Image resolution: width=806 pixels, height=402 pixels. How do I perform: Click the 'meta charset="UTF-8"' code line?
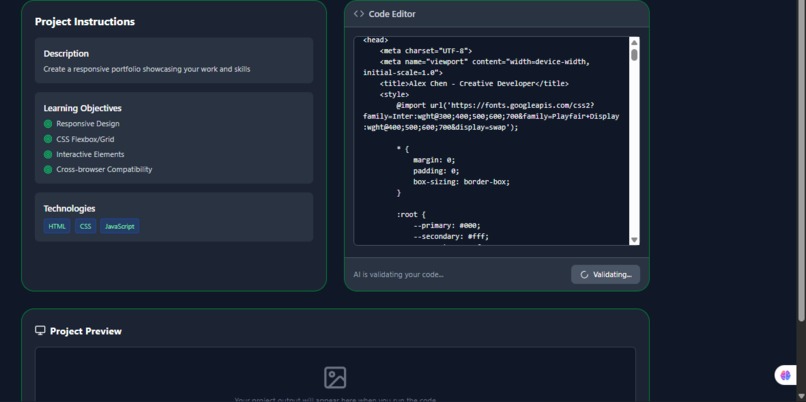tap(426, 50)
